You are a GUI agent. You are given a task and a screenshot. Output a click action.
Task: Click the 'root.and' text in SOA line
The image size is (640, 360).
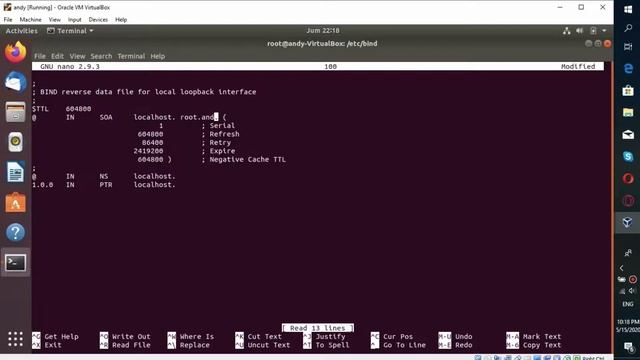[x=197, y=117]
